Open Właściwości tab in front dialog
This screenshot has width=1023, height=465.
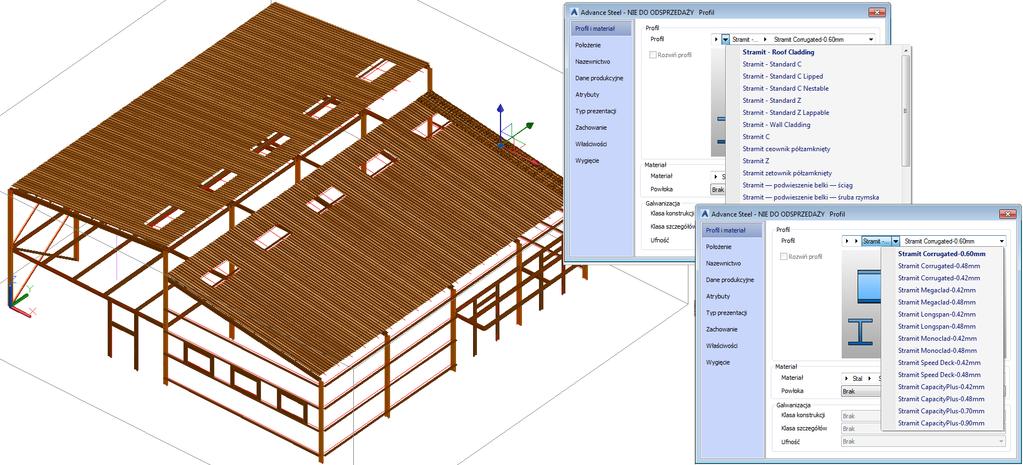pos(722,346)
